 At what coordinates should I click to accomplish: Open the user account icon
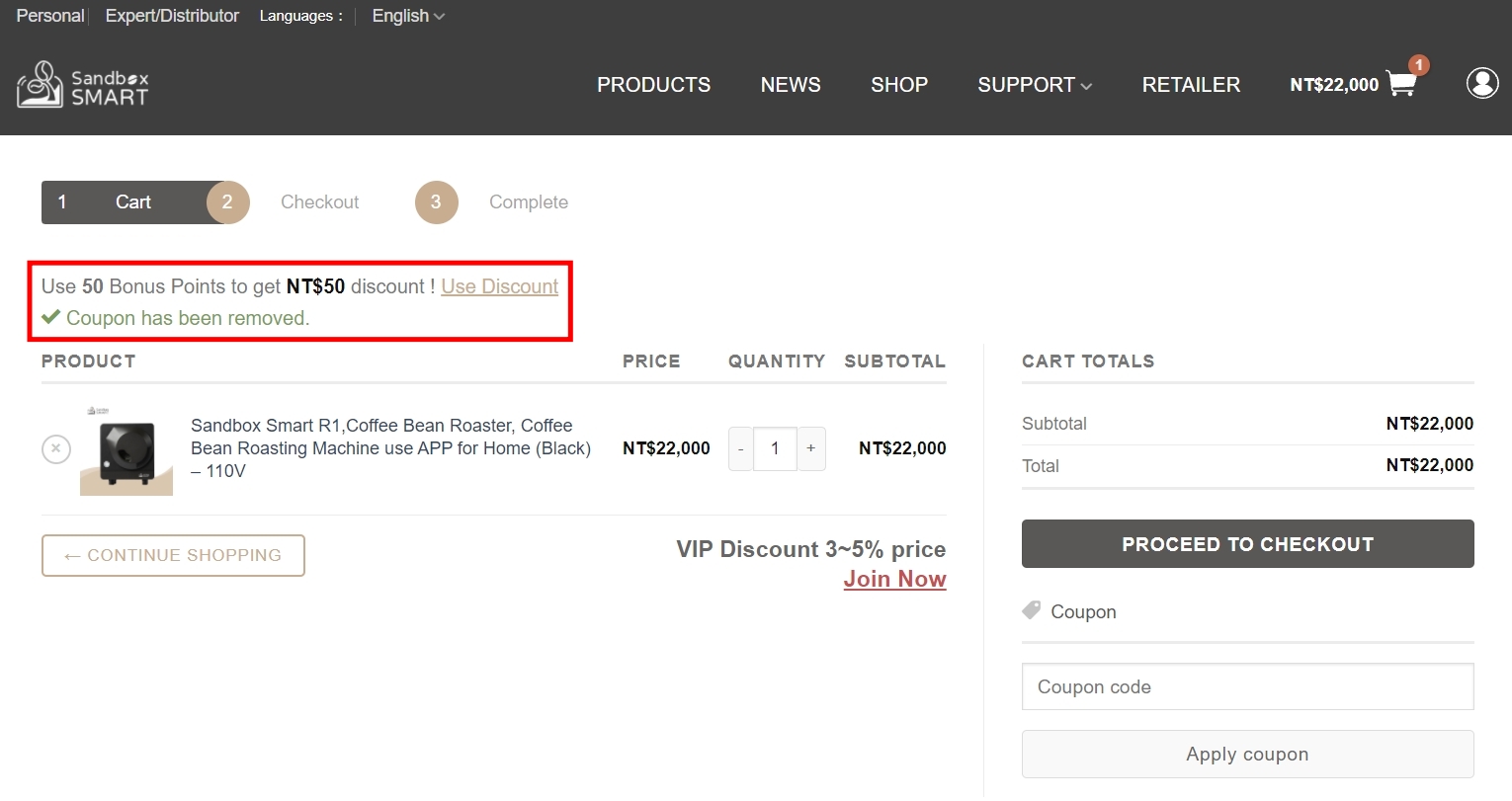[1482, 84]
